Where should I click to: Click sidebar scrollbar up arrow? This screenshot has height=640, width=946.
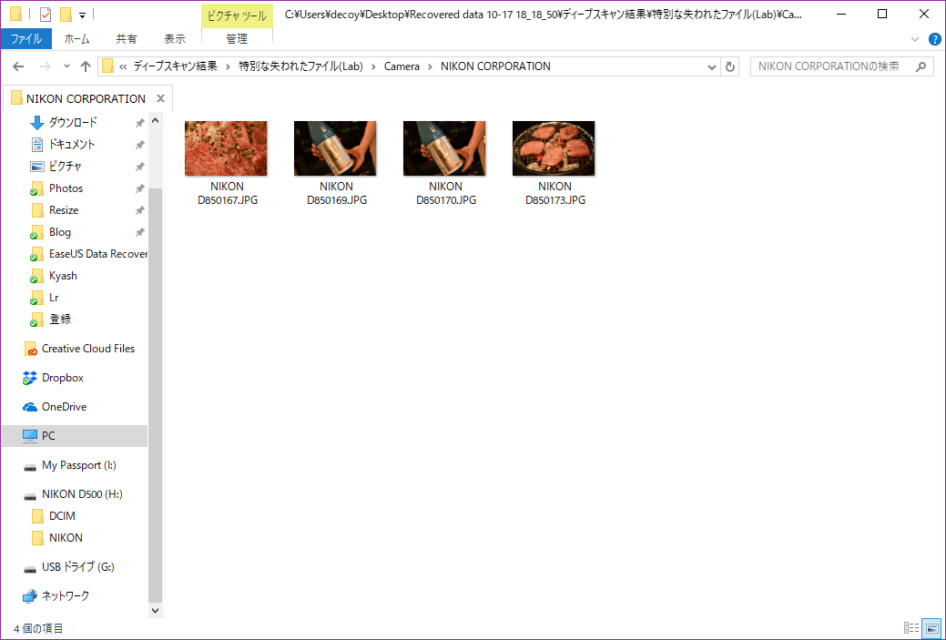155,121
